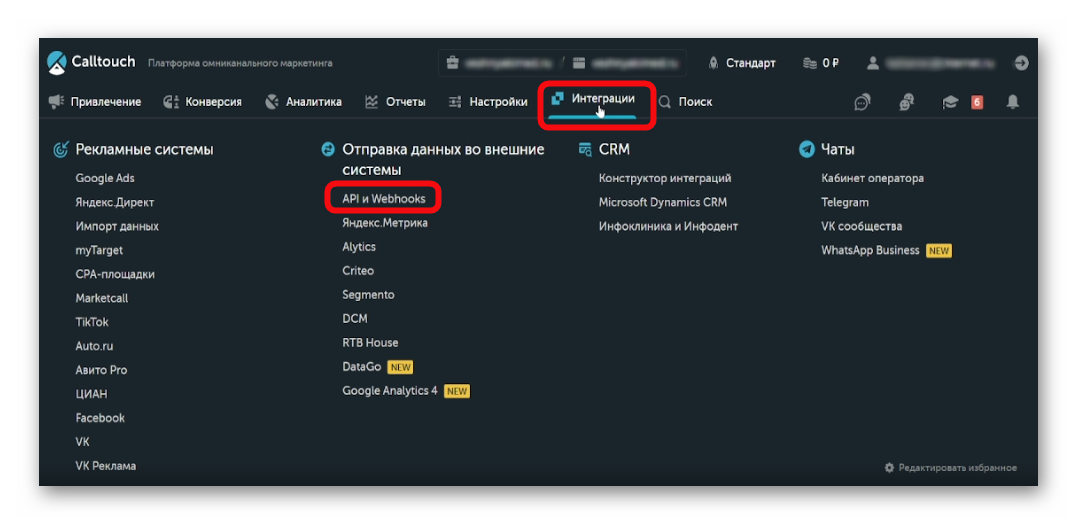
Task: Click the Настройки sliders icon
Action: click(454, 102)
